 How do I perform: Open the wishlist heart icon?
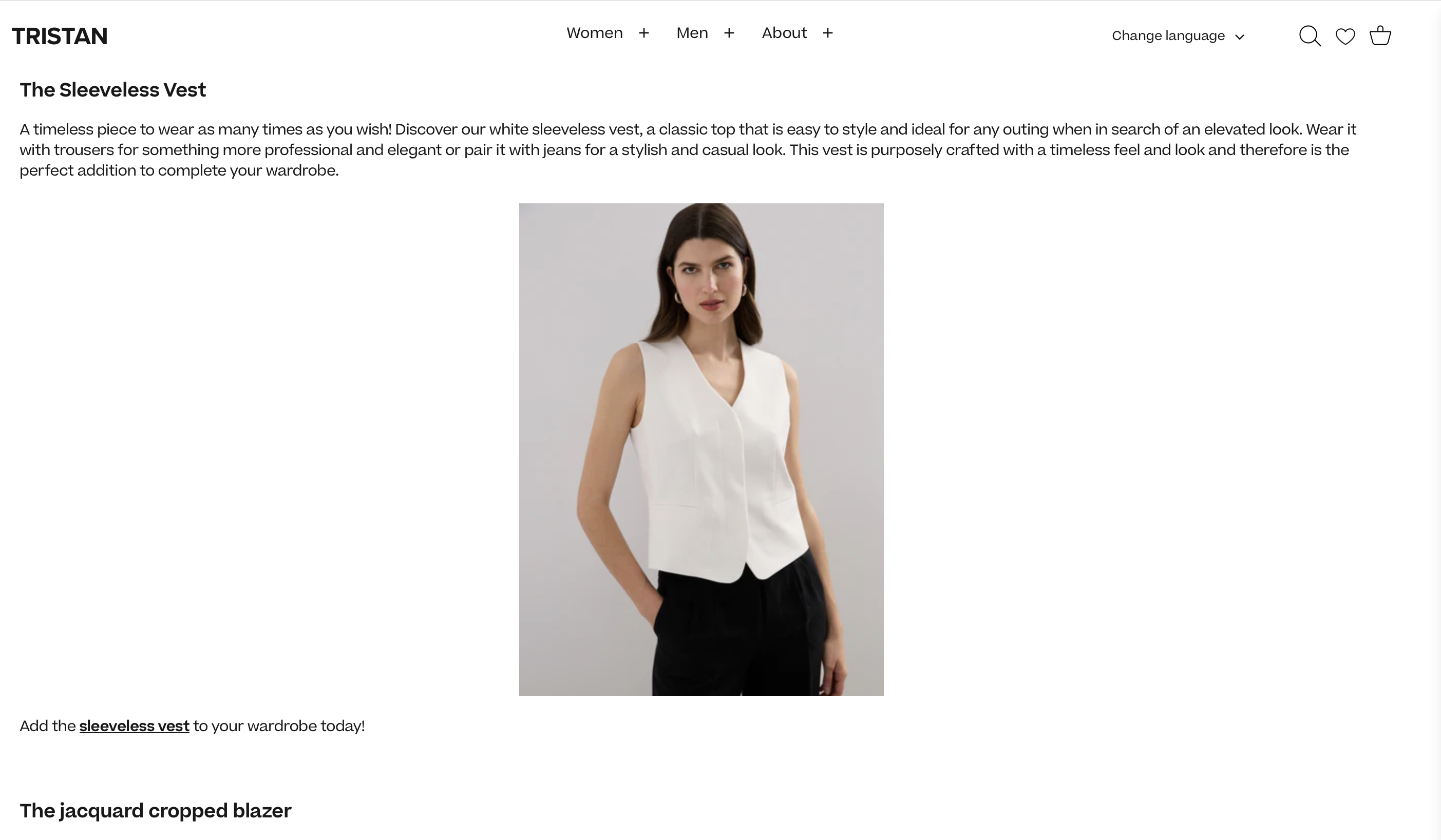(1345, 36)
